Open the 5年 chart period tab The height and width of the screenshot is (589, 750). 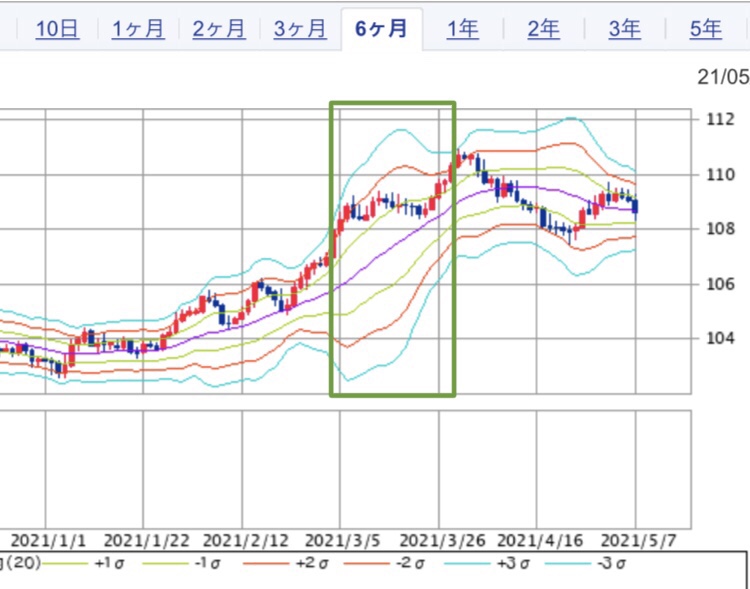point(705,29)
